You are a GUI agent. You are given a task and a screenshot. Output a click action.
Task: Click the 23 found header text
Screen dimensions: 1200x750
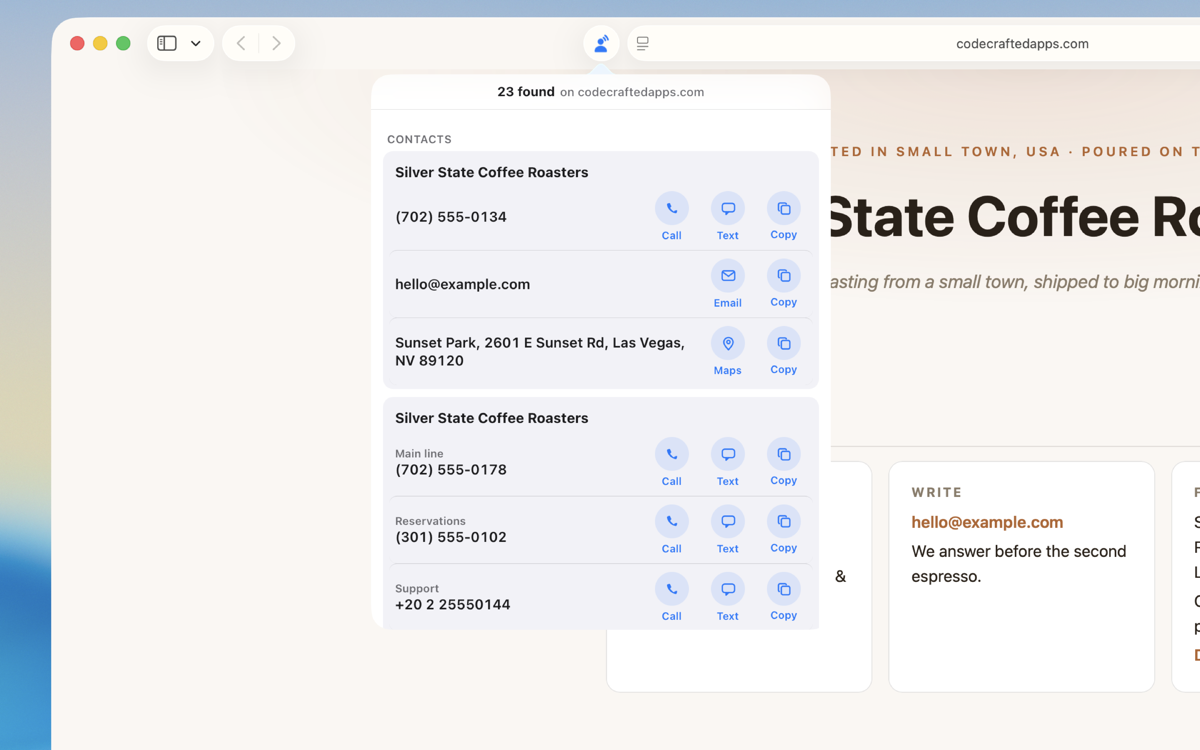point(526,92)
